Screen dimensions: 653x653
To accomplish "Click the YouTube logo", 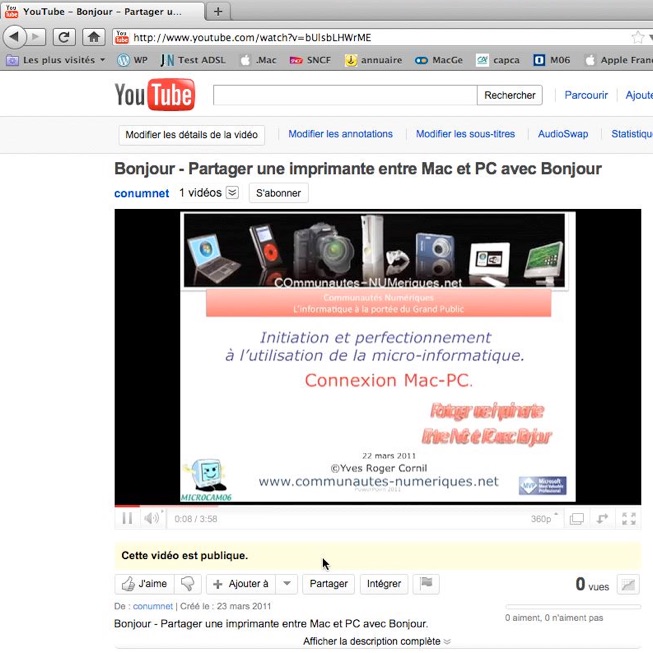I will 155,95.
